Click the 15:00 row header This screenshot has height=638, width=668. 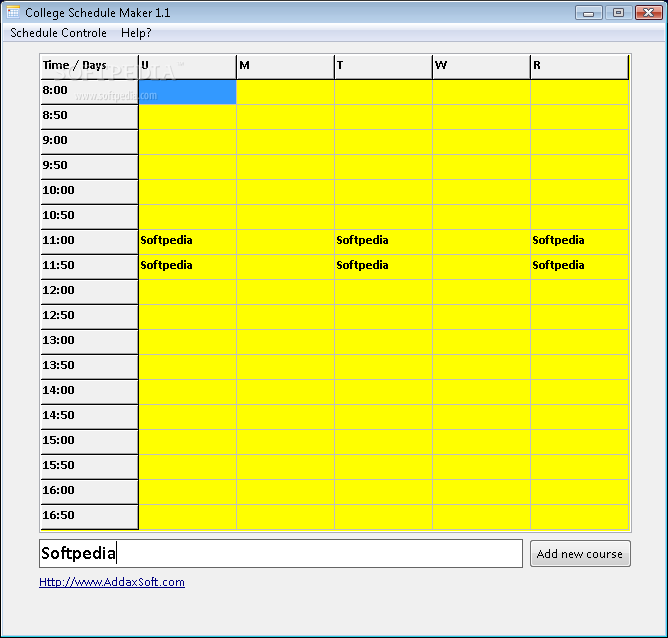[89, 442]
